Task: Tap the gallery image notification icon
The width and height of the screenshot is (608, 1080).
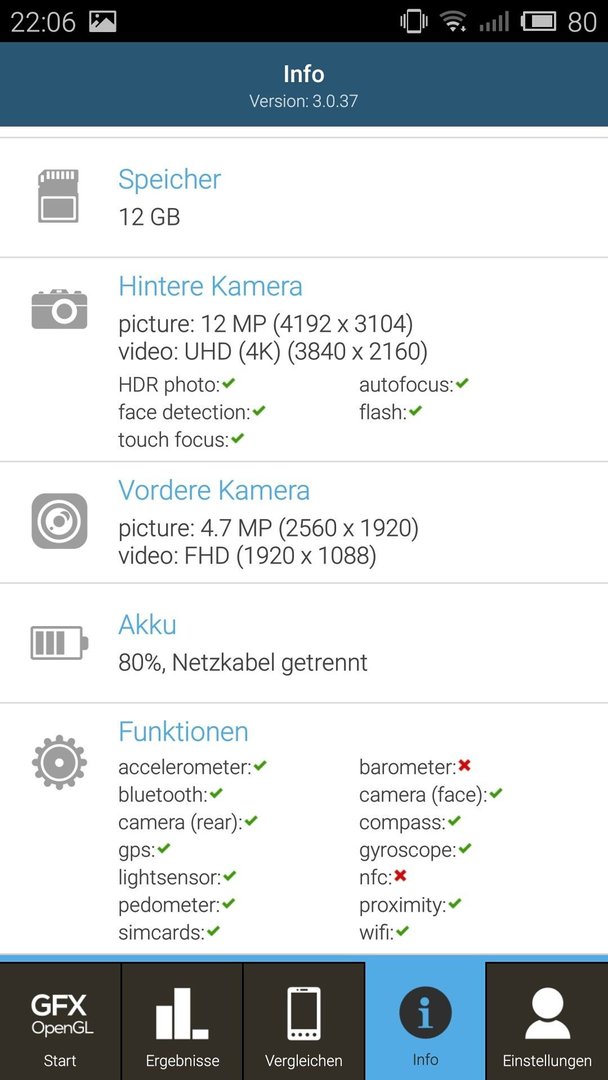Action: point(103,22)
